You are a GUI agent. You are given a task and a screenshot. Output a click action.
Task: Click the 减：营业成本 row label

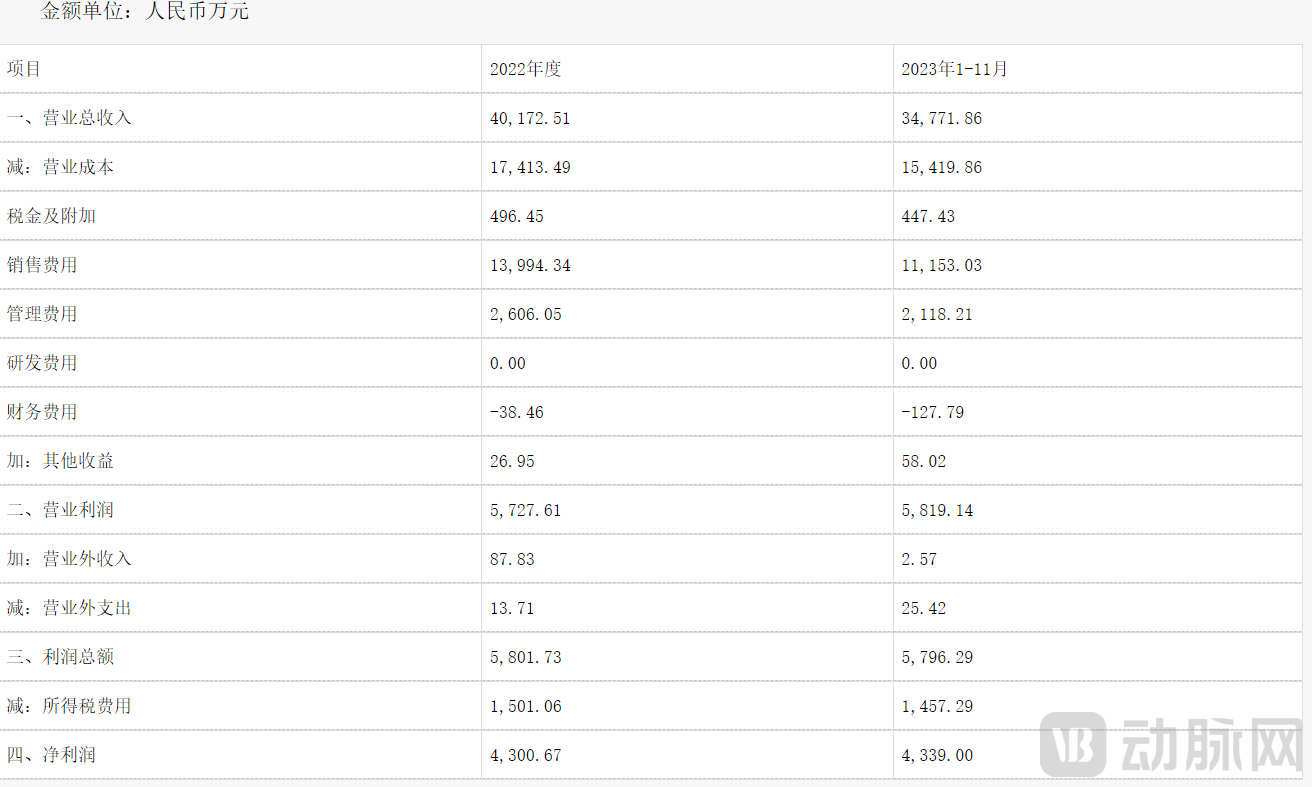tap(60, 167)
